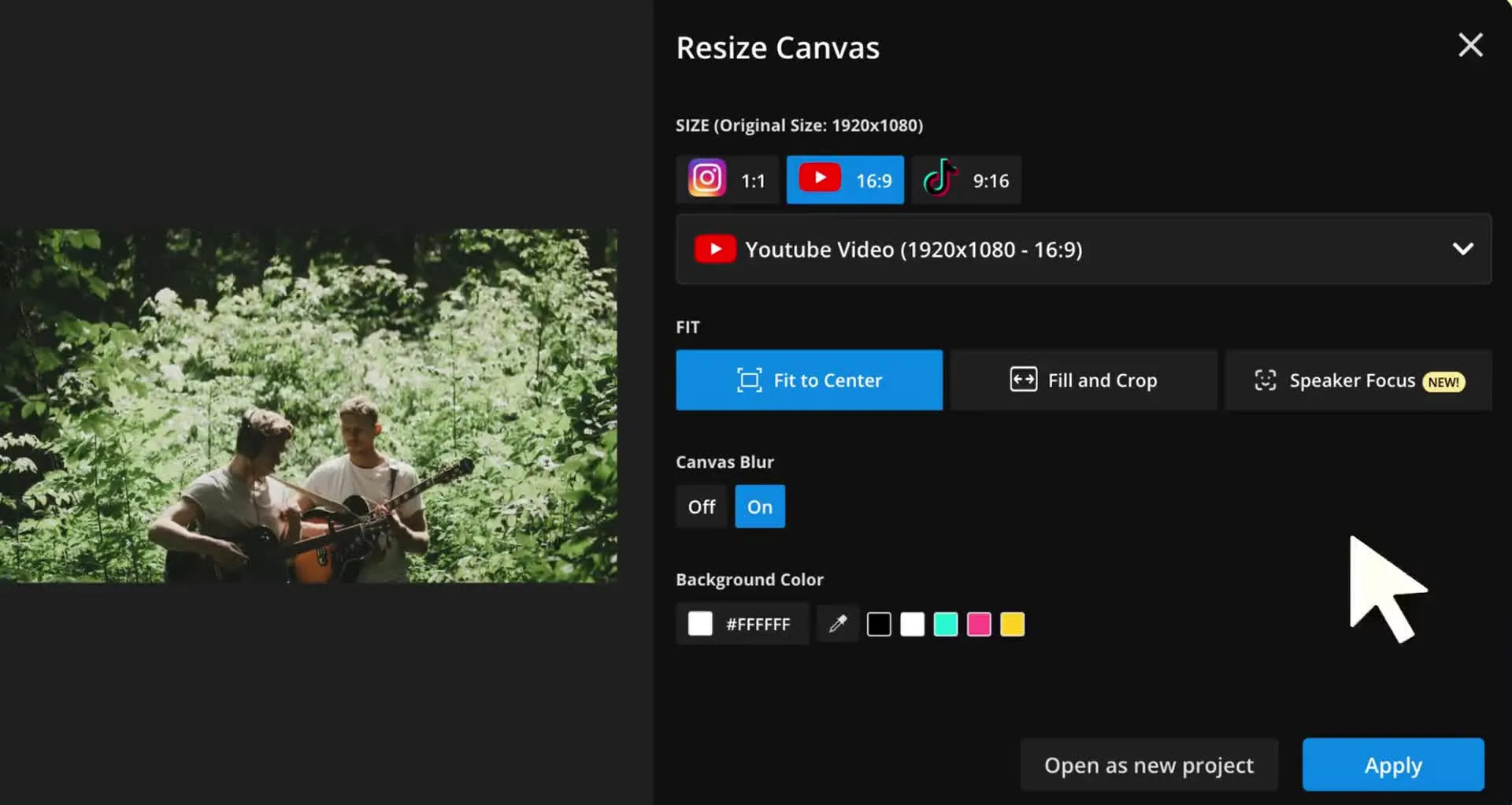The width and height of the screenshot is (1512, 805).
Task: Switch fit mode to Fill and Crop
Action: (x=1084, y=380)
